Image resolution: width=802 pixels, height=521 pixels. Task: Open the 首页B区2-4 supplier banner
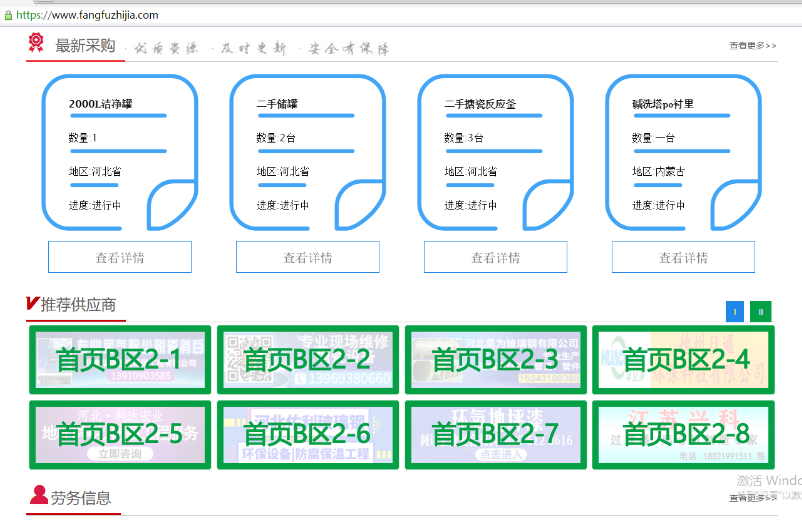684,360
